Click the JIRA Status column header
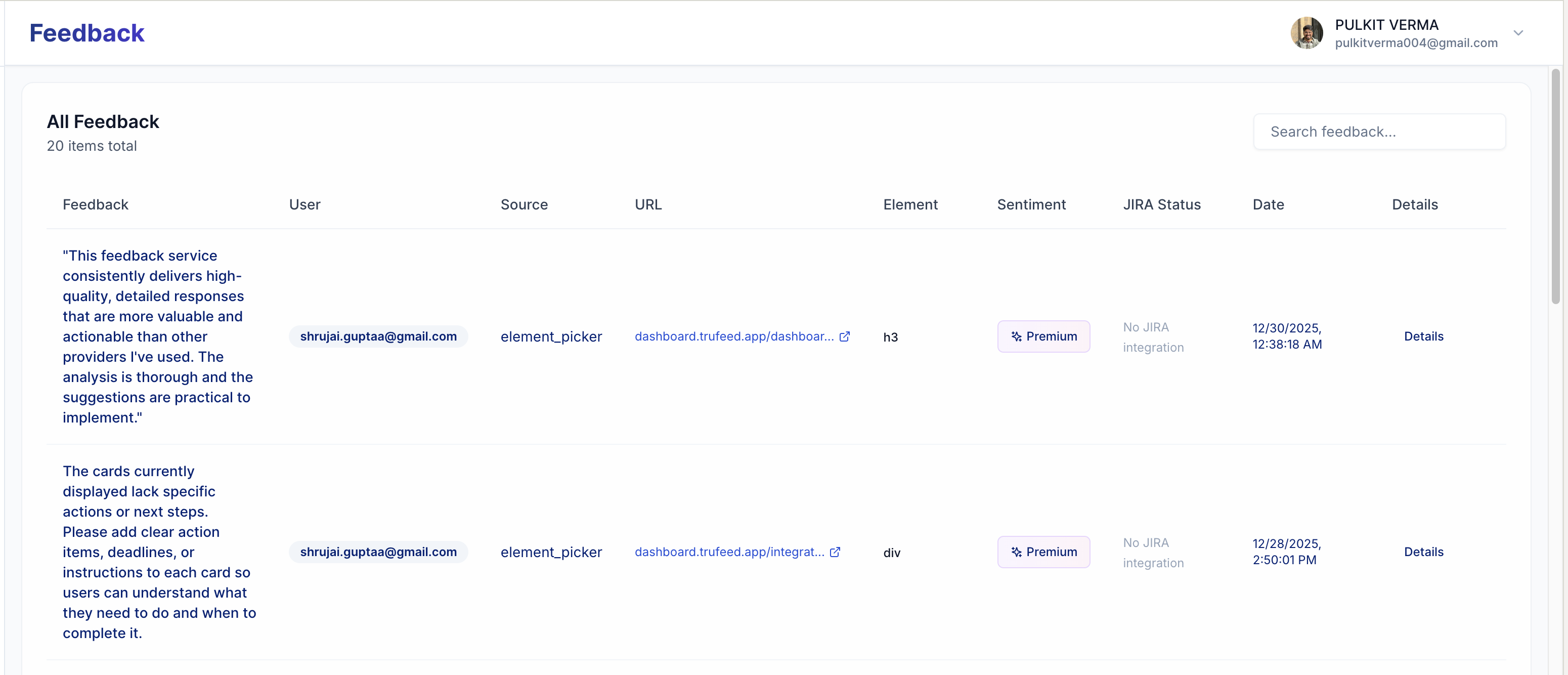1568x675 pixels. tap(1161, 204)
